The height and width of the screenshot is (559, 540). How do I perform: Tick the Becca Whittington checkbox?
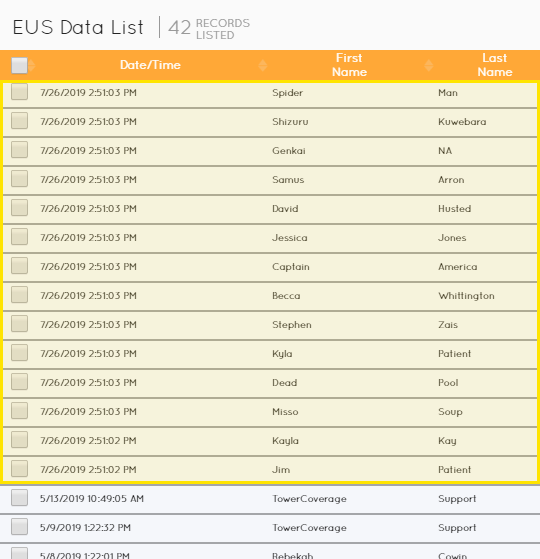(x=19, y=295)
